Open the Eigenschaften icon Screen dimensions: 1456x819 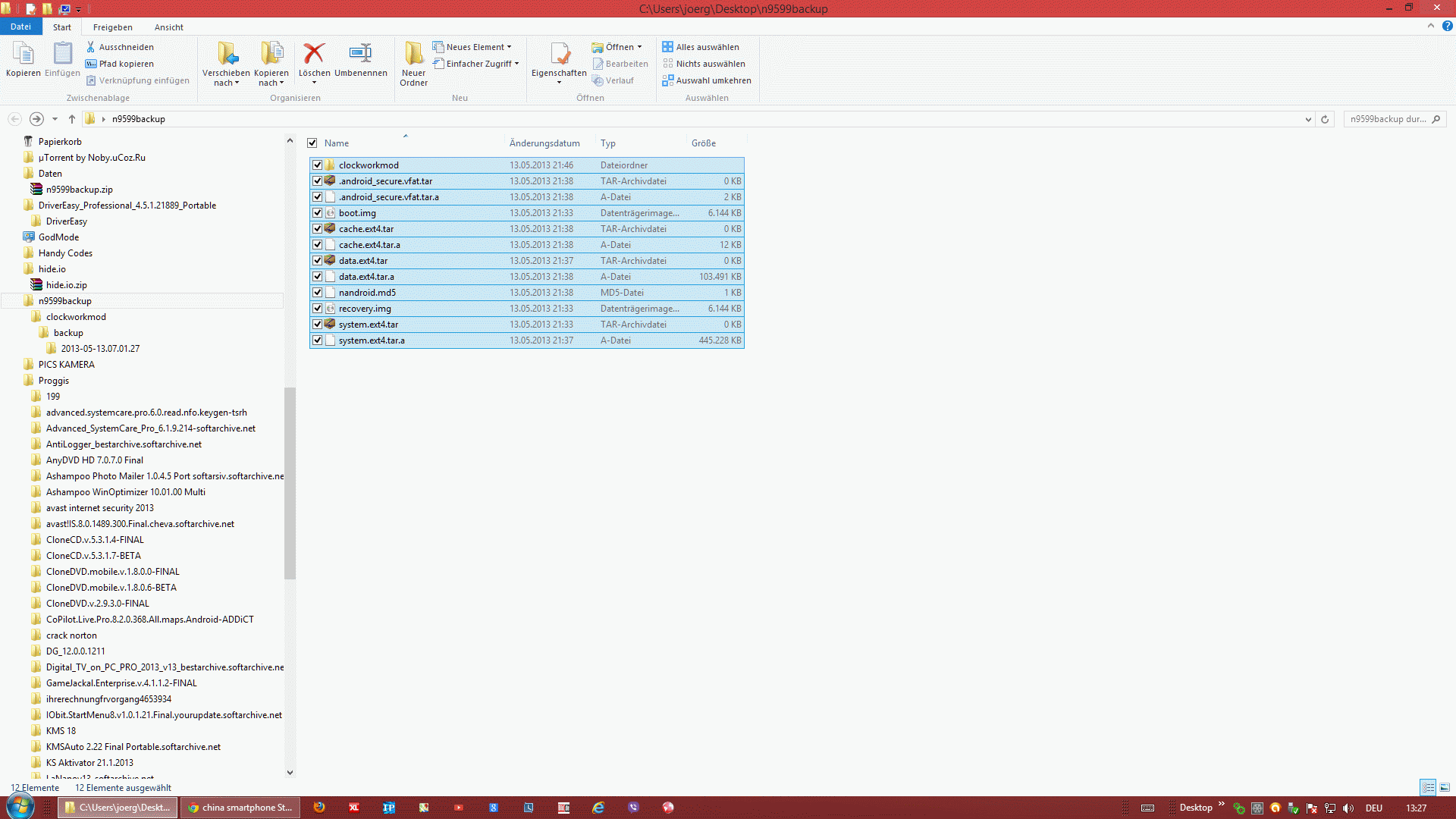click(560, 53)
